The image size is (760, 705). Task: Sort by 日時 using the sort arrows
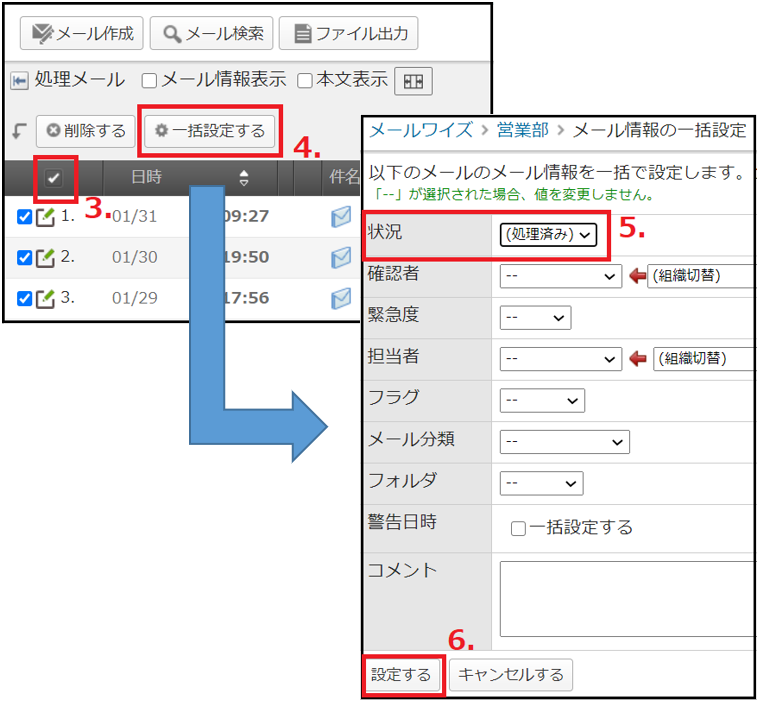(244, 178)
